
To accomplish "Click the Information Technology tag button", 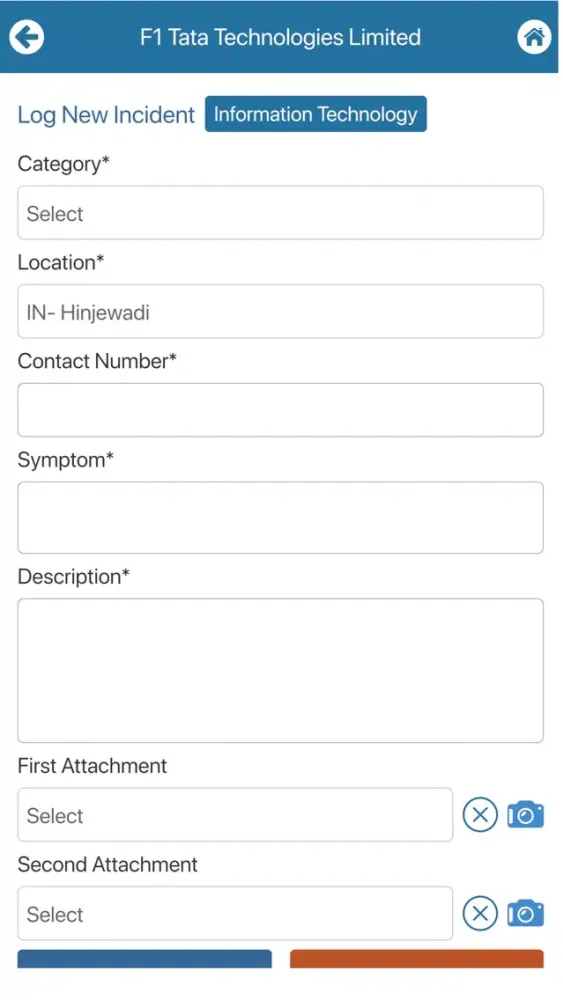I will click(316, 114).
